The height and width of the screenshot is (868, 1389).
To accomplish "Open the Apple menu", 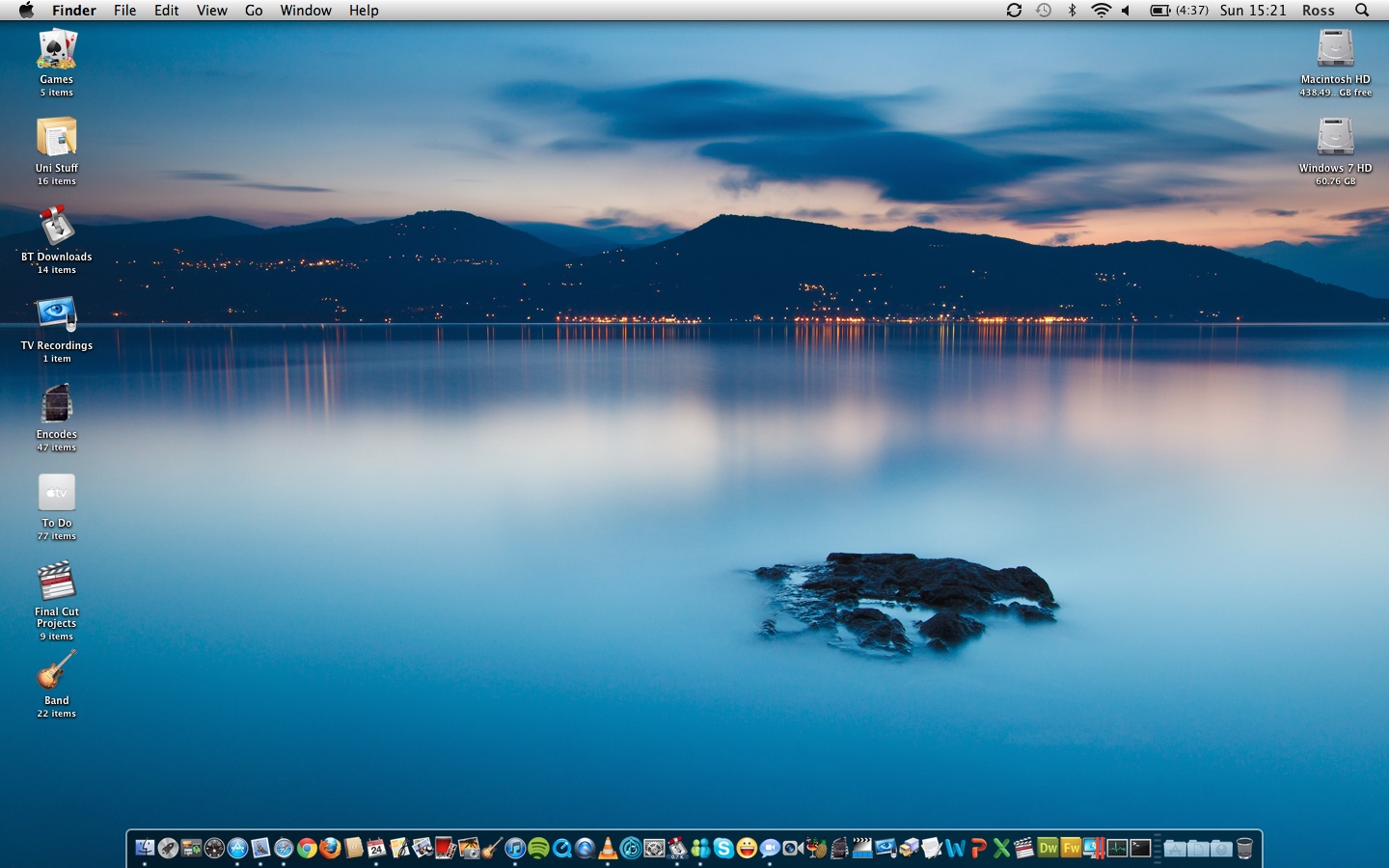I will pos(26,11).
